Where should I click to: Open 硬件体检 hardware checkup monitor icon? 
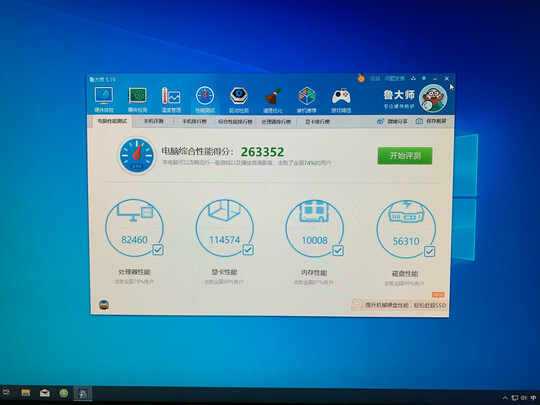tap(104, 100)
